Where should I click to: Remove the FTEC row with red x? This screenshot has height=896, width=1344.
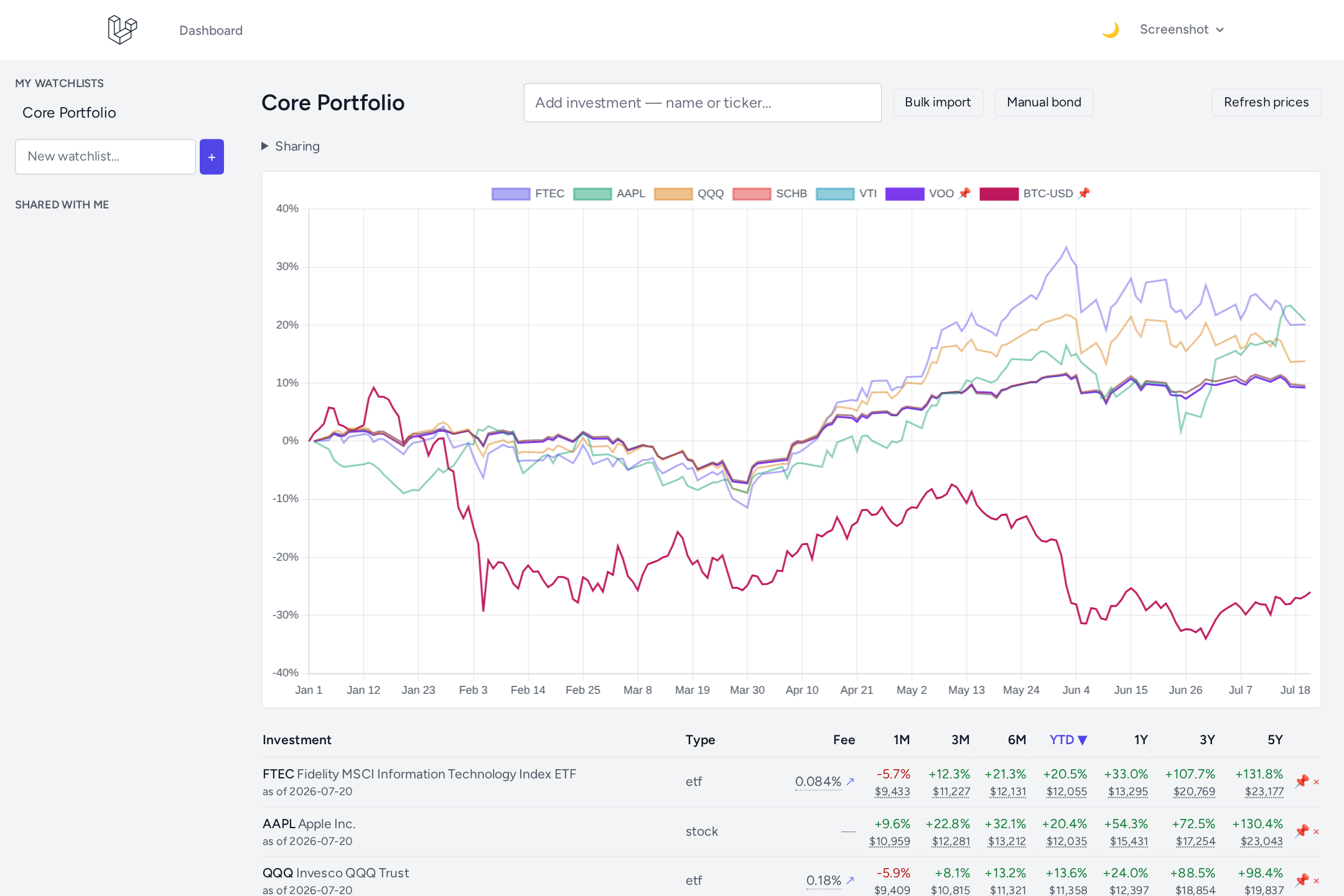tap(1316, 782)
